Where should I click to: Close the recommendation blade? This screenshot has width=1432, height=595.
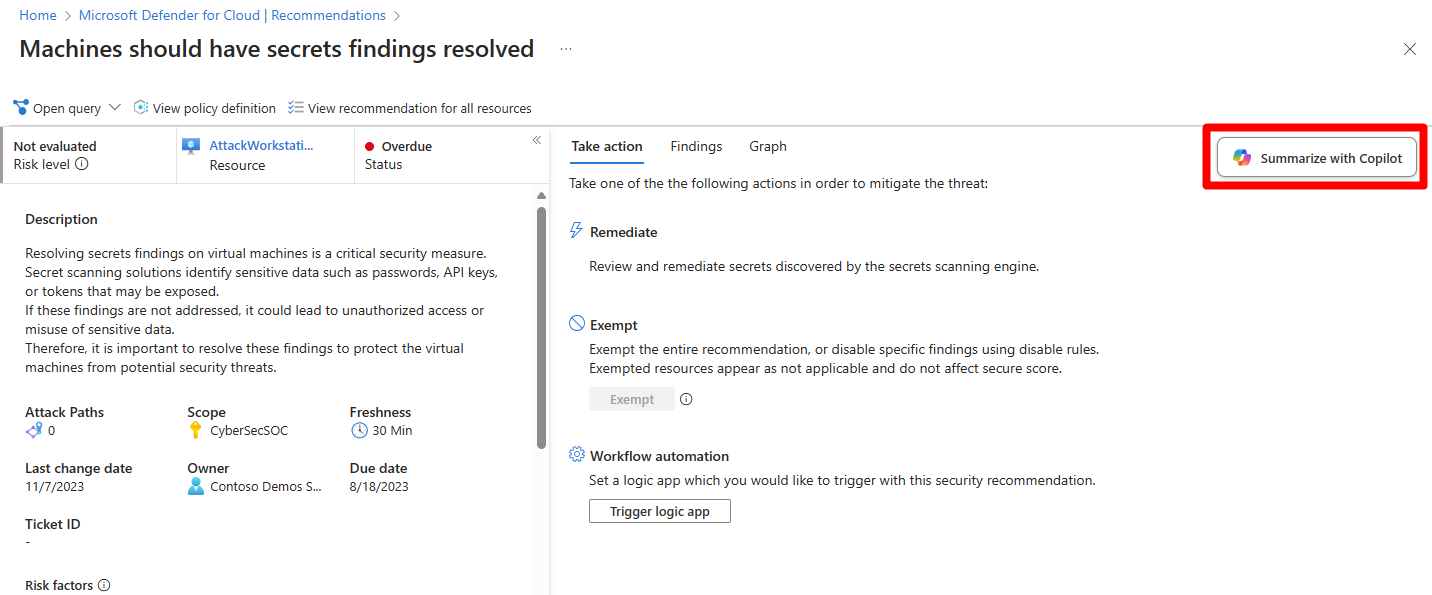pos(1410,49)
